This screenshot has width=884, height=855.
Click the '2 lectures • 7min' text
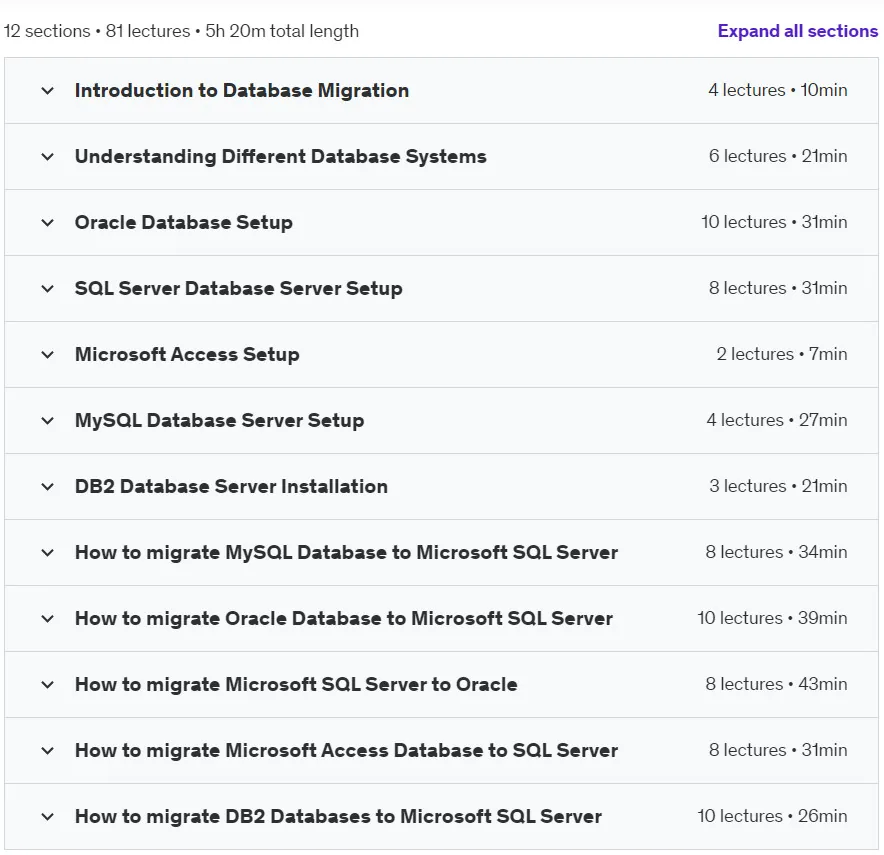click(781, 354)
